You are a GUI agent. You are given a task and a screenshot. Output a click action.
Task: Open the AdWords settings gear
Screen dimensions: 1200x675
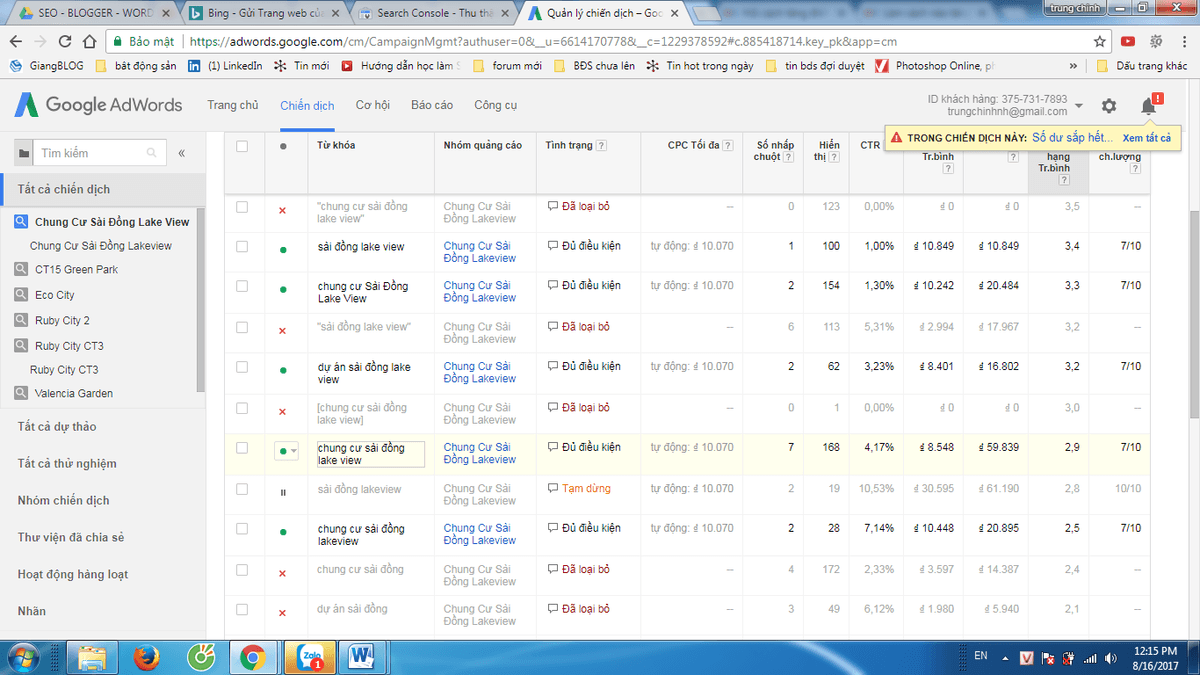click(1109, 106)
